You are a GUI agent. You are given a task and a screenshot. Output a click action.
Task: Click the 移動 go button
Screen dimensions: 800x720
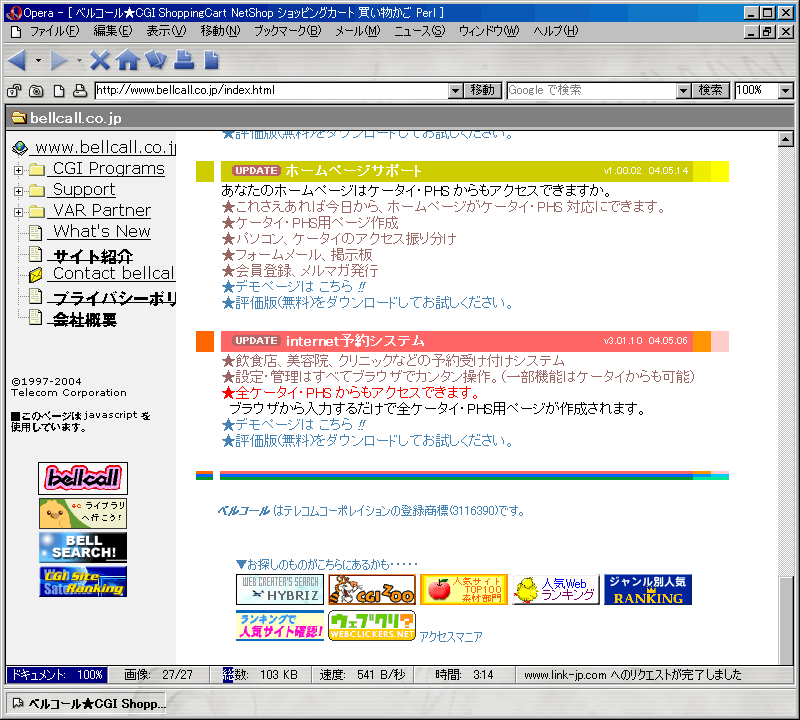(483, 90)
